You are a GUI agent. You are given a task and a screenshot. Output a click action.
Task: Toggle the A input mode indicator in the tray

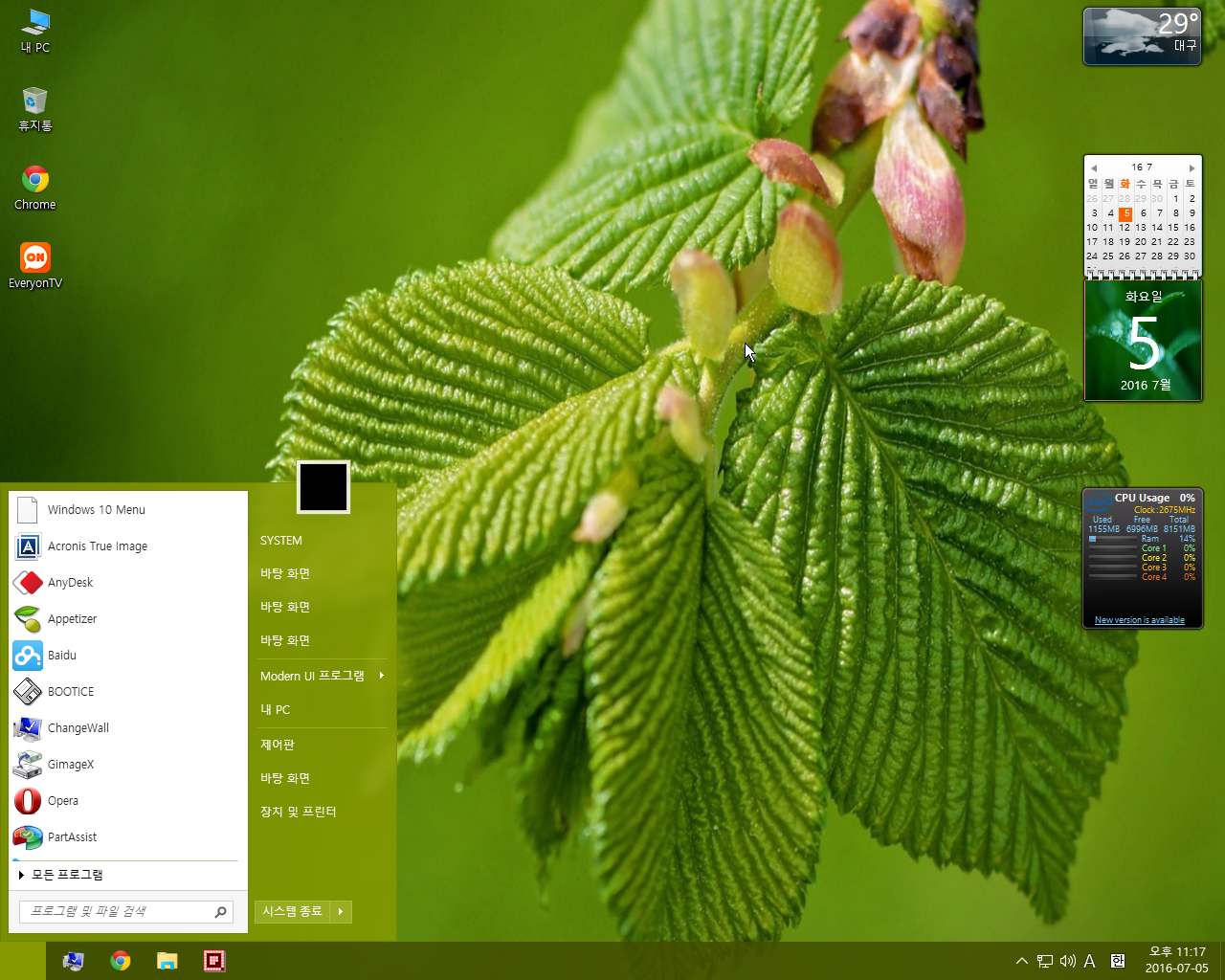pos(1090,961)
